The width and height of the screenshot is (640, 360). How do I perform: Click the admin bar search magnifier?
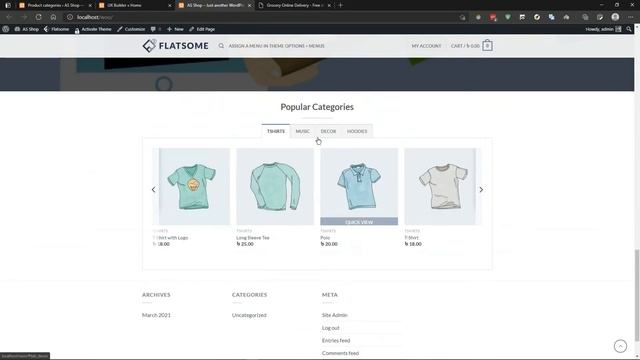629,29
